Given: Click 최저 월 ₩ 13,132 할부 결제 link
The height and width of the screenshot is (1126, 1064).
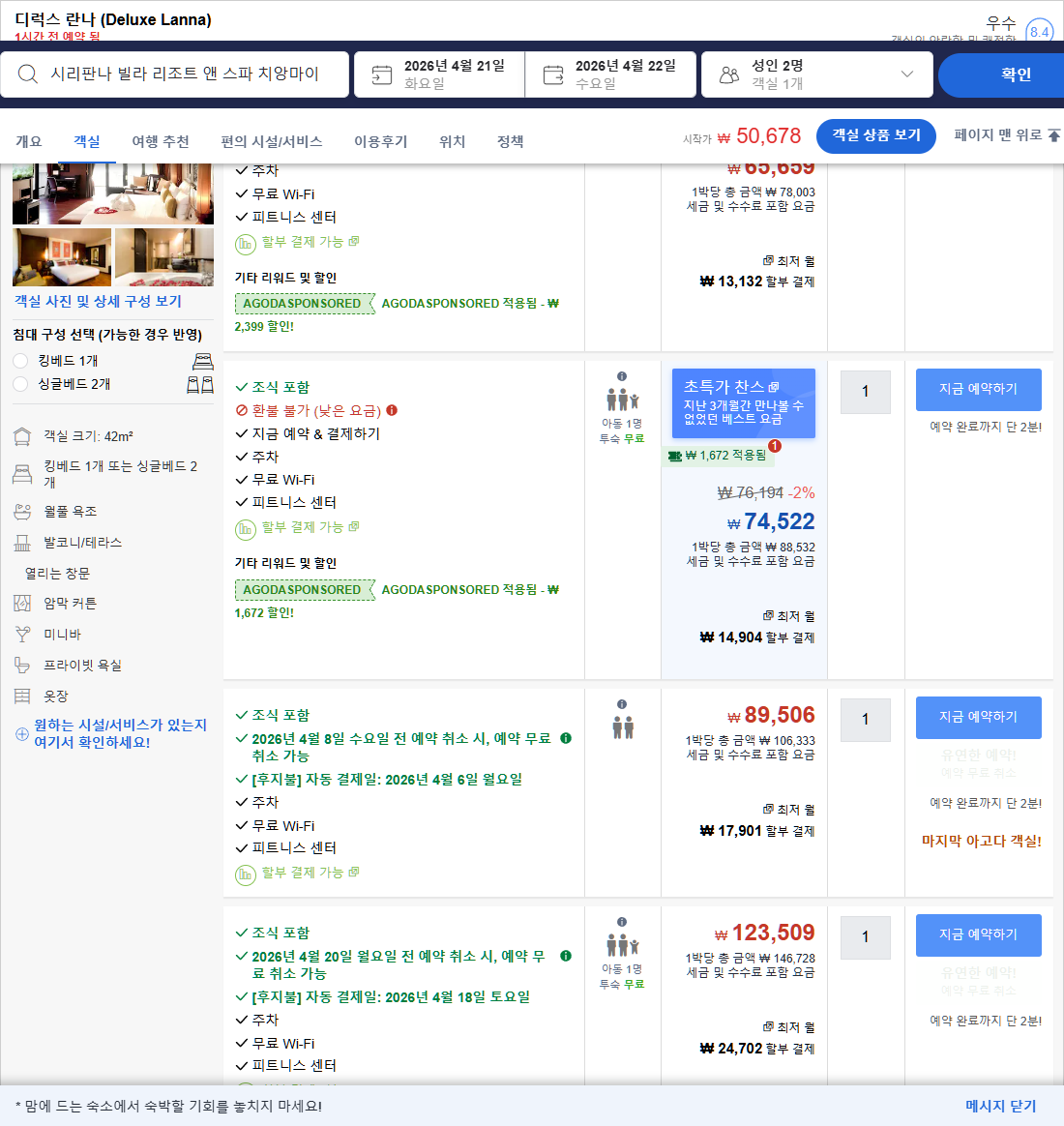Looking at the screenshot, I should click(757, 272).
